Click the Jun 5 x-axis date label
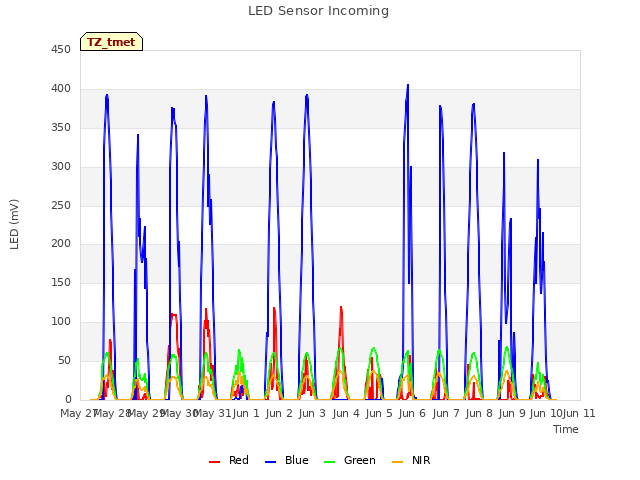This screenshot has width=640, height=480. [x=379, y=413]
